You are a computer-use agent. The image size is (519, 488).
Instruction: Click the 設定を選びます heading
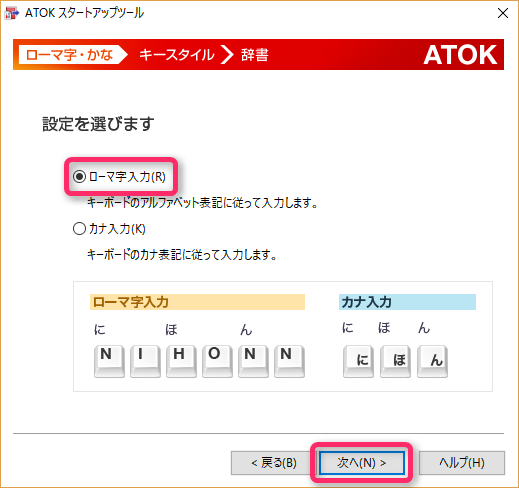coord(98,124)
